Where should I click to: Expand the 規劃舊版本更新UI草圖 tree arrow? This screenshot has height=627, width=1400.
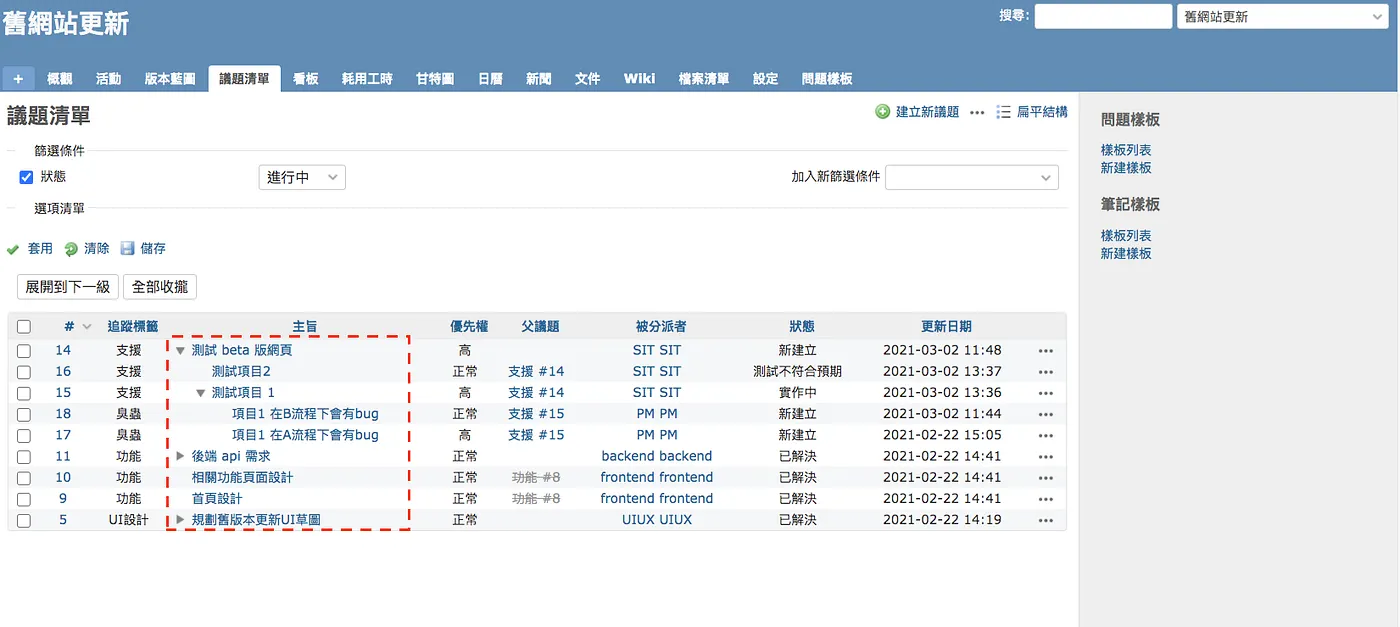181,519
